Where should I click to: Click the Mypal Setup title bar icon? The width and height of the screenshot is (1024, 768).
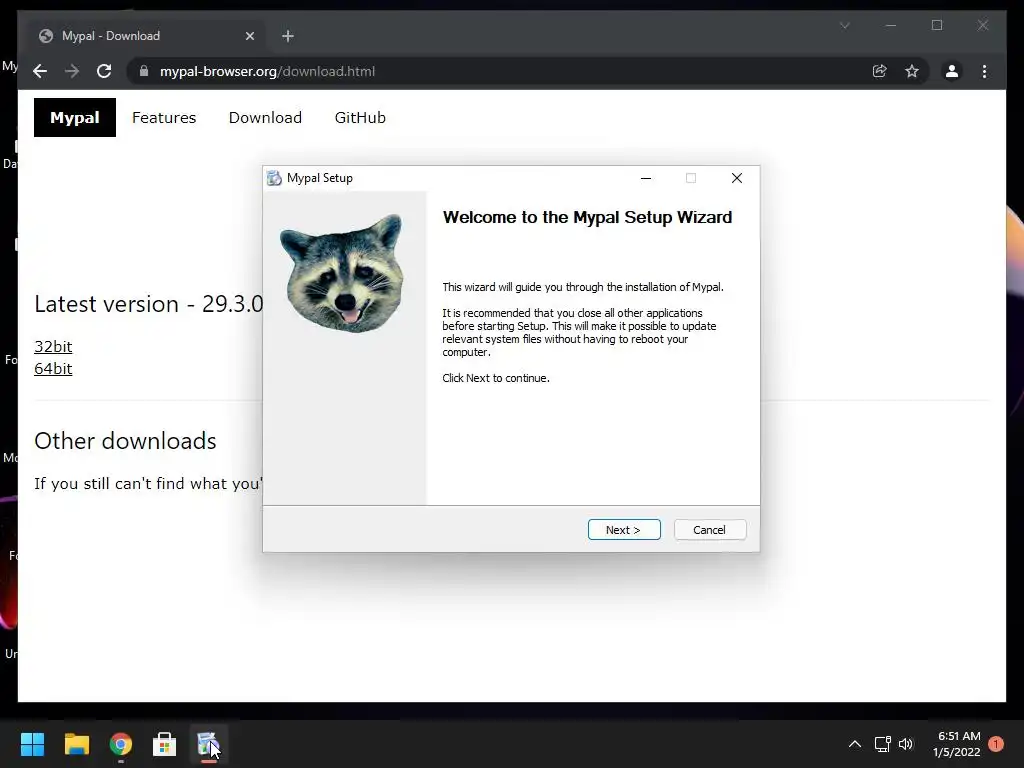pos(274,178)
